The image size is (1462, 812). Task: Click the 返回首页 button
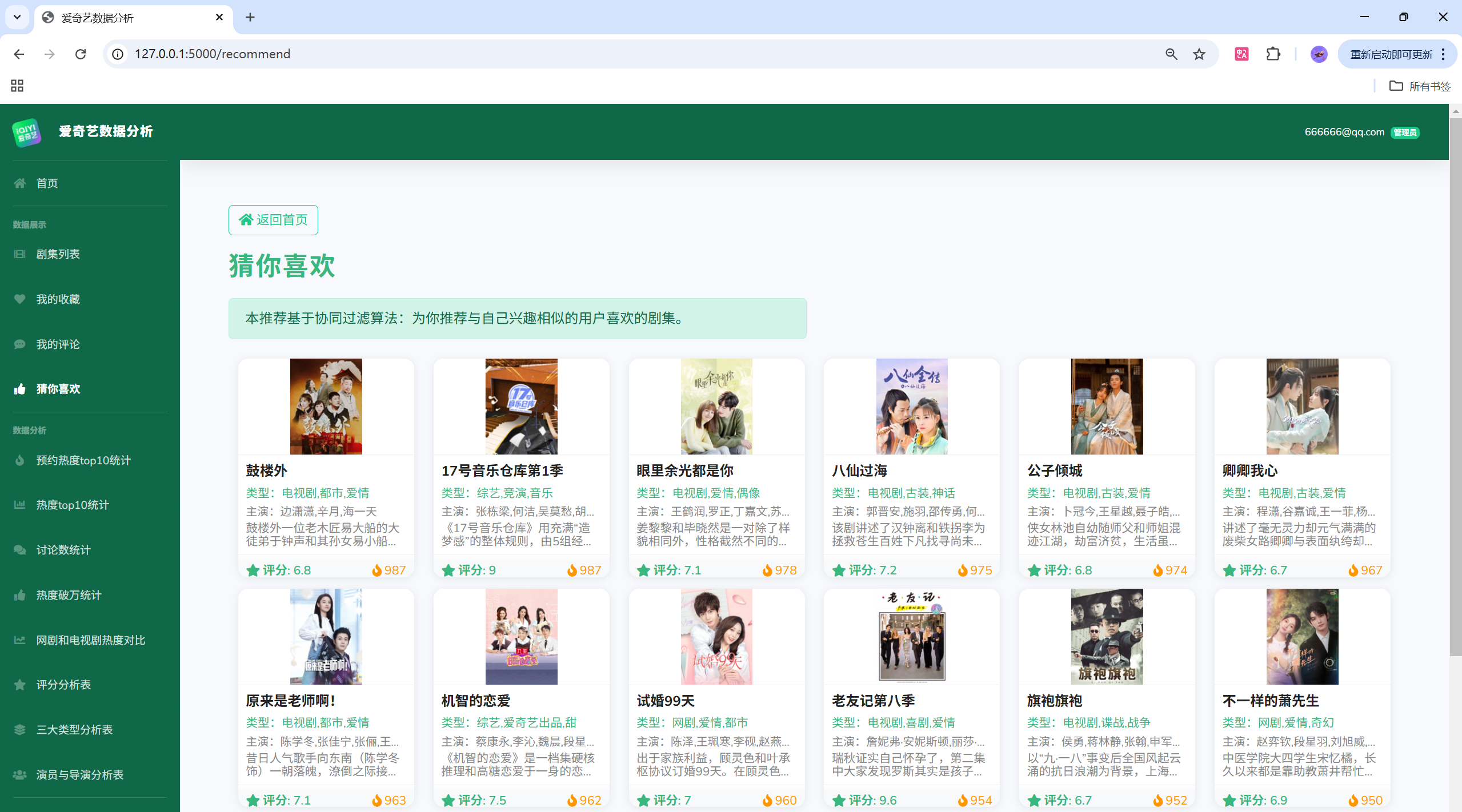(273, 220)
